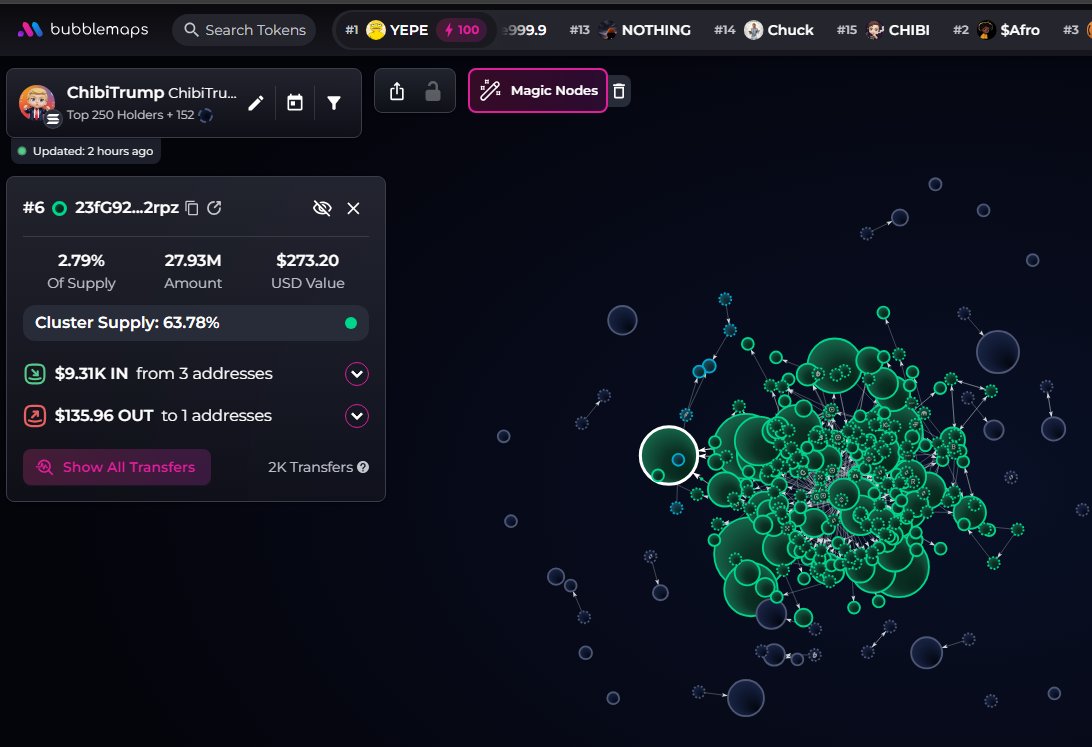The height and width of the screenshot is (747, 1092).
Task: Open address in explorer icon
Action: 214,207
